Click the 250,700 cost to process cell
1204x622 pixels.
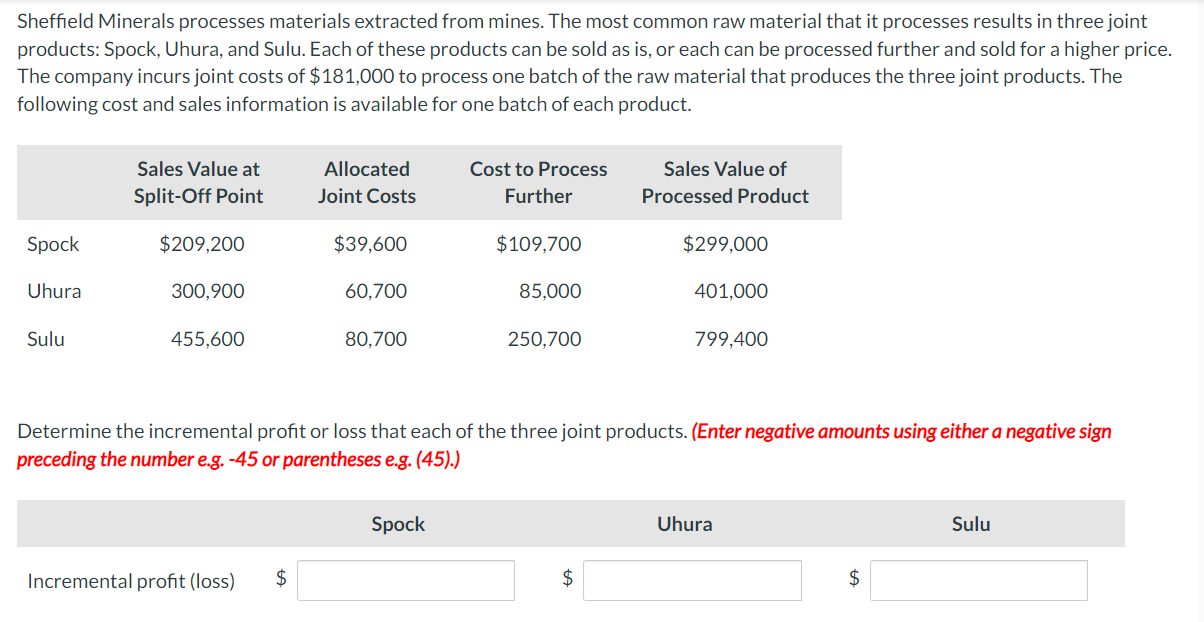544,339
